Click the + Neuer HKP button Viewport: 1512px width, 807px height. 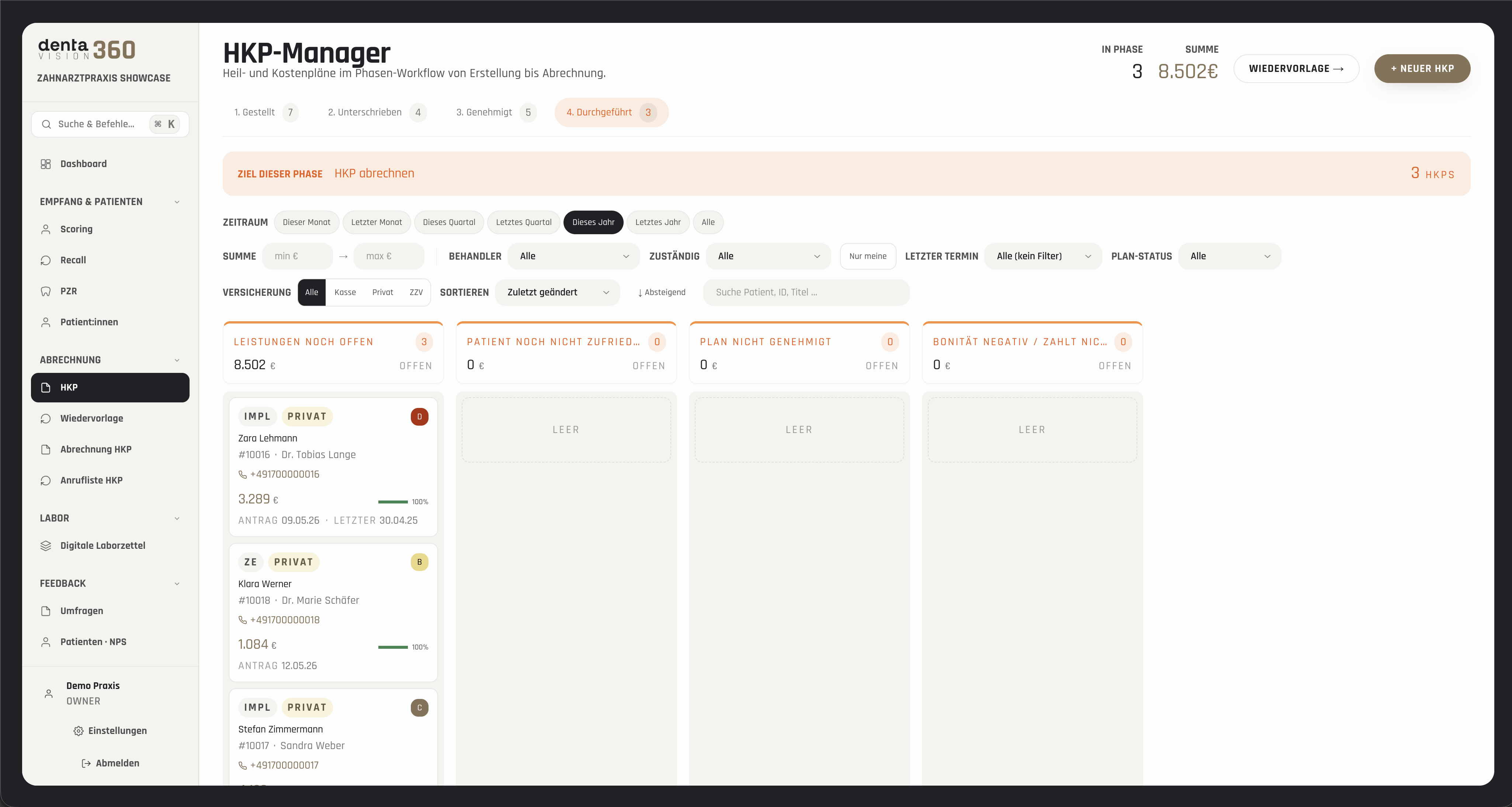[x=1422, y=69]
